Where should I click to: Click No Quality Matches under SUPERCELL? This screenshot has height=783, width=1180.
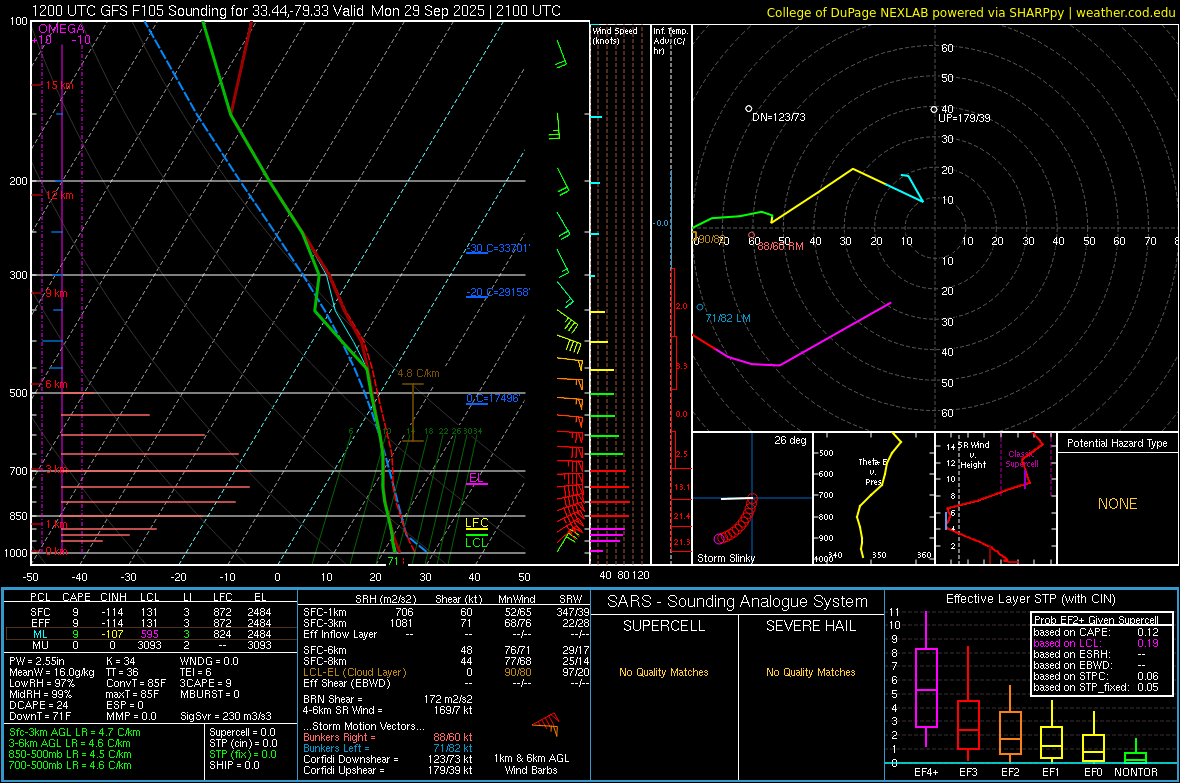pos(664,672)
